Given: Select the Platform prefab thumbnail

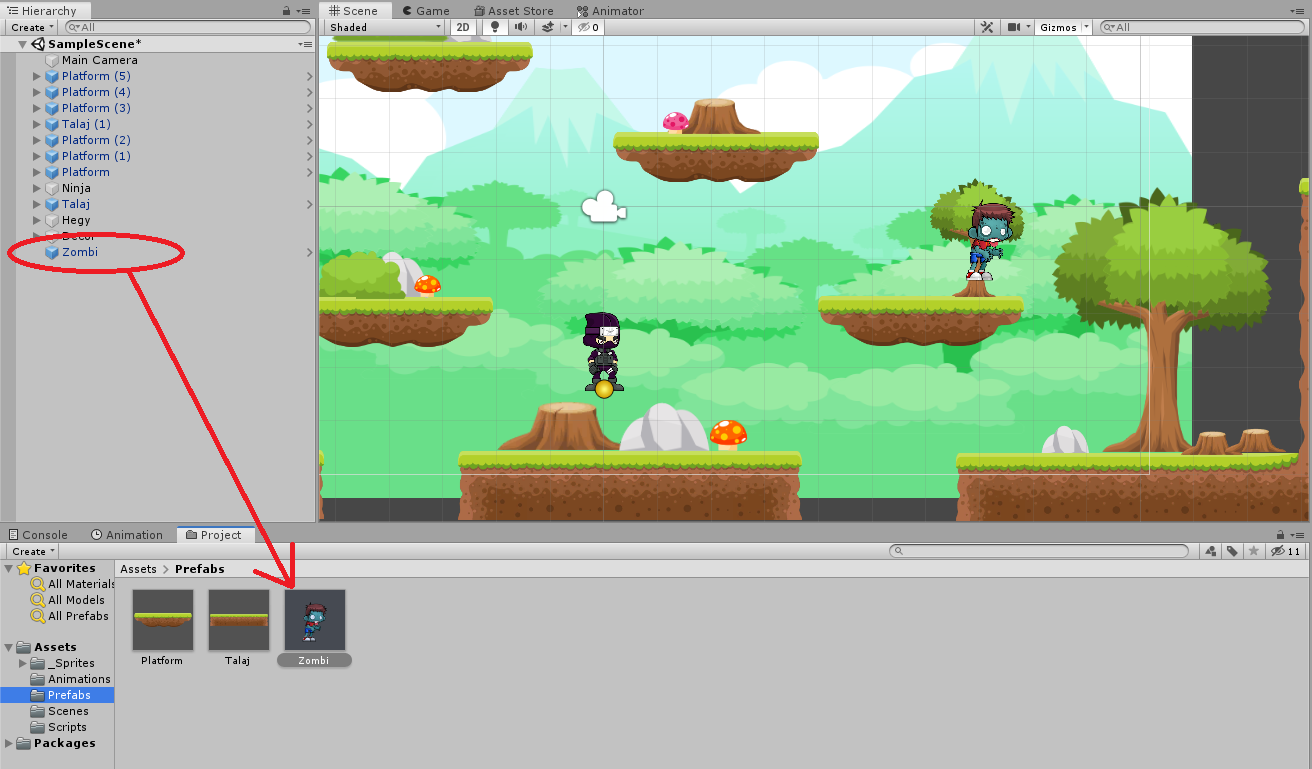Looking at the screenshot, I should 162,619.
